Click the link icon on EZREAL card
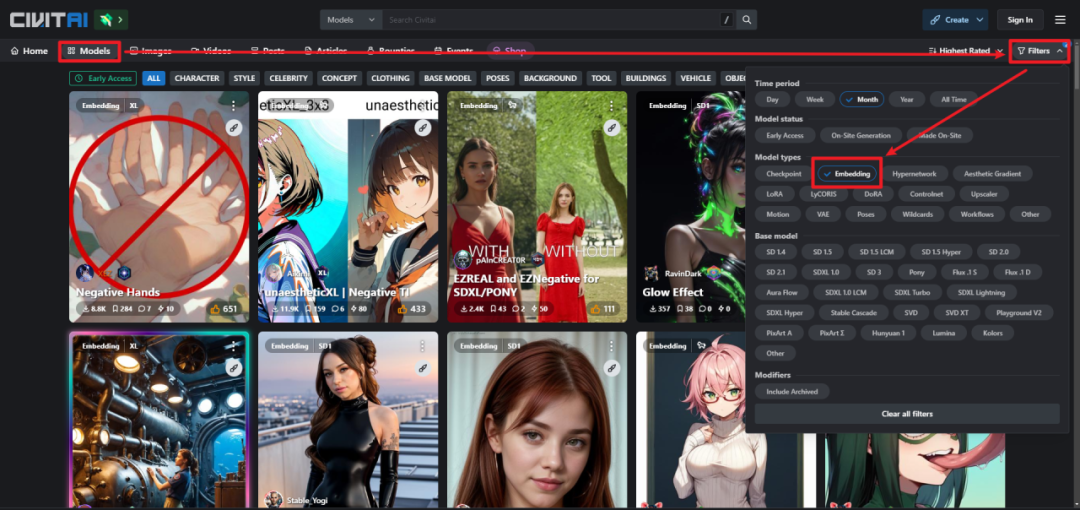1080x510 pixels. coord(611,128)
